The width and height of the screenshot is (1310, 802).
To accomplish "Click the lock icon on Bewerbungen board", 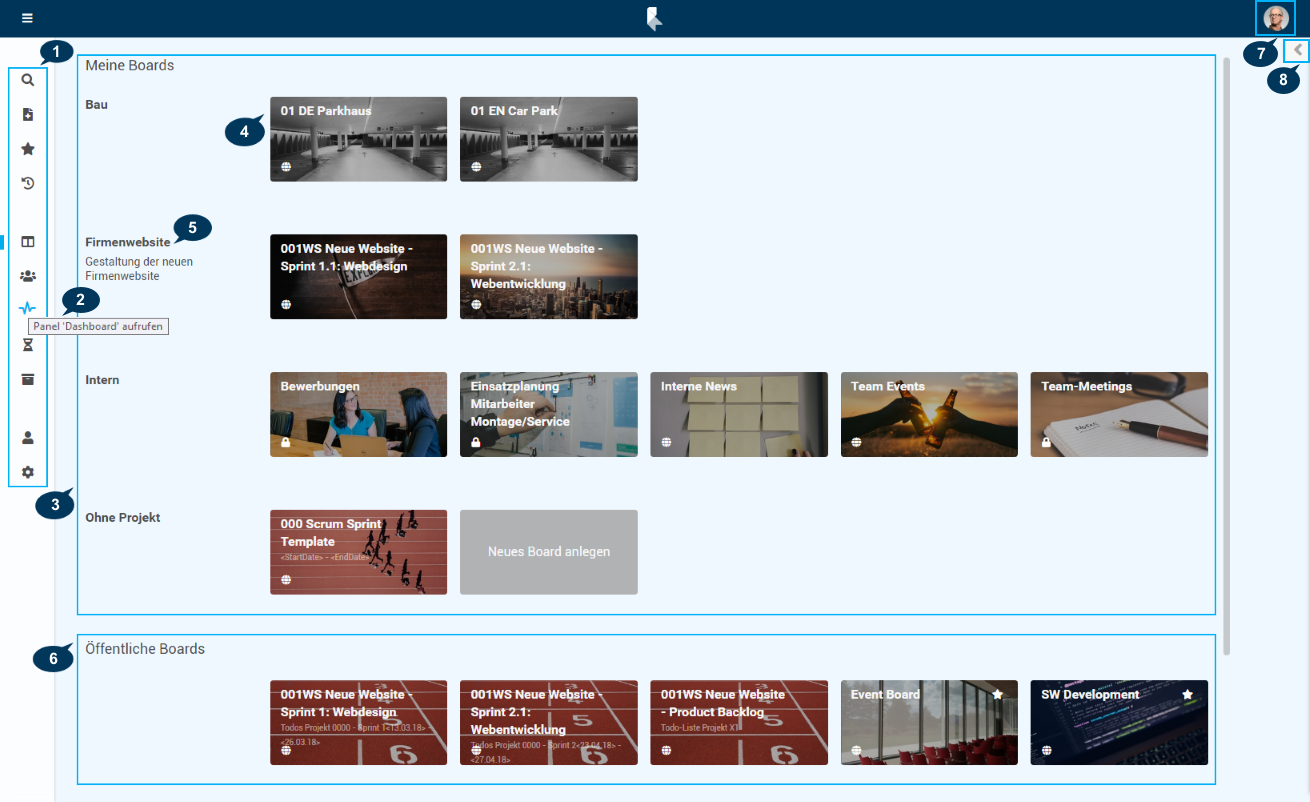I will coord(286,442).
